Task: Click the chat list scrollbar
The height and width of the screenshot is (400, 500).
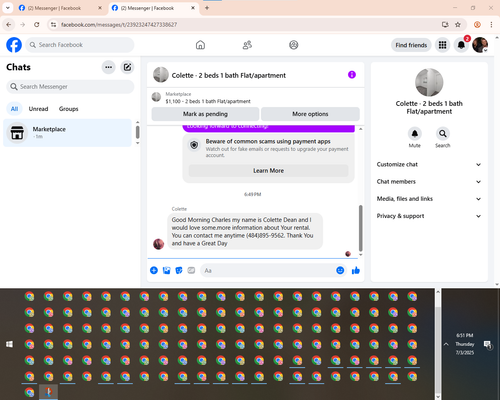Action: [x=137, y=132]
